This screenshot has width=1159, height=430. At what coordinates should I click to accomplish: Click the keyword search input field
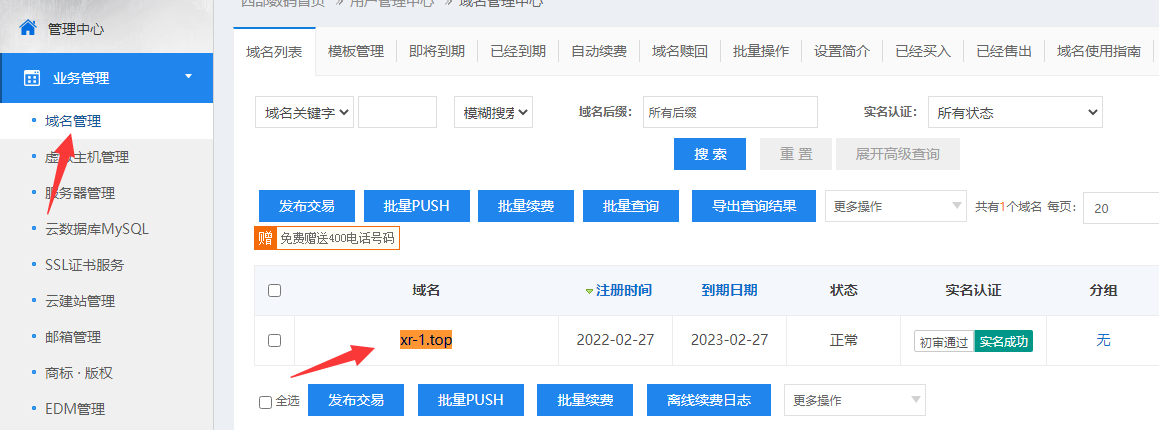(x=398, y=112)
